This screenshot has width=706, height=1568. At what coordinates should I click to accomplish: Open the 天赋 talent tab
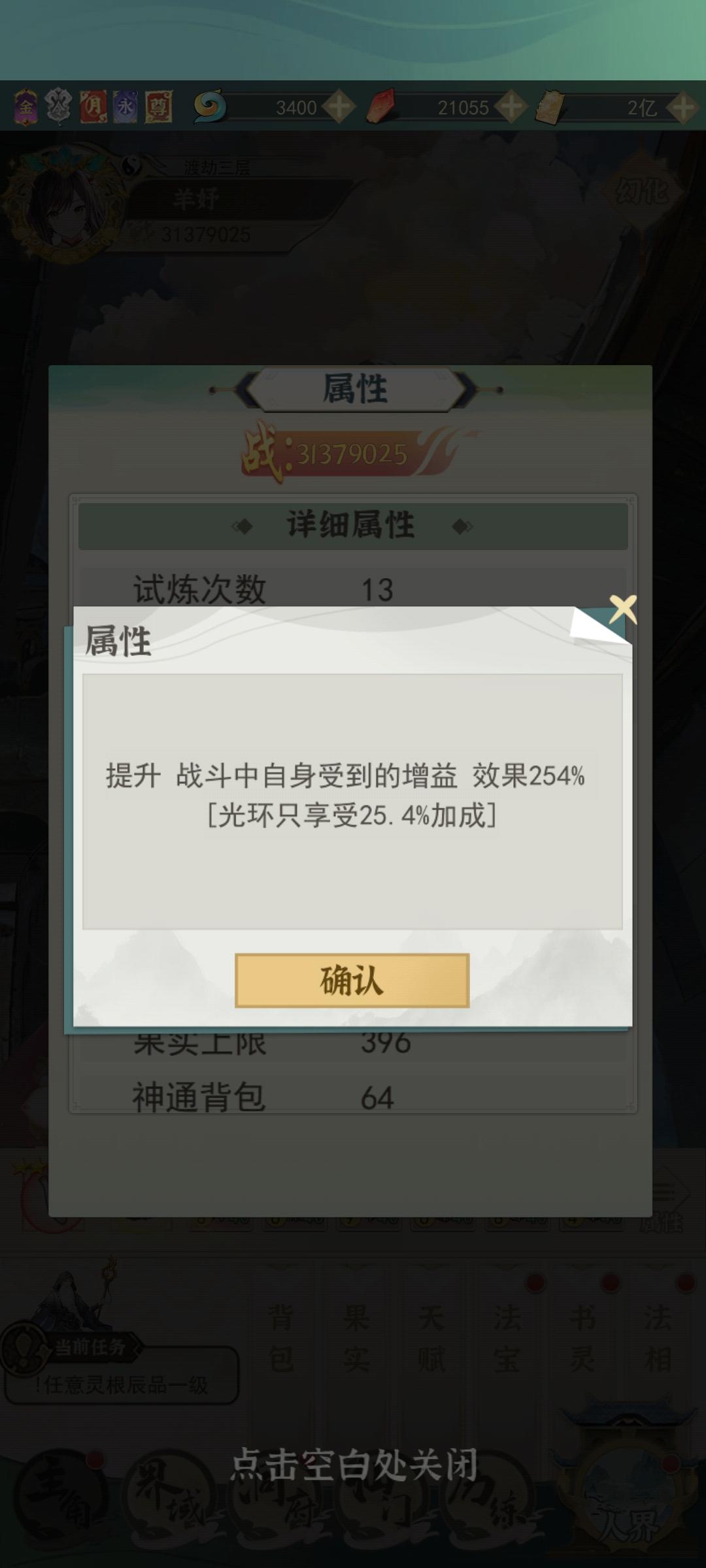(x=431, y=1338)
